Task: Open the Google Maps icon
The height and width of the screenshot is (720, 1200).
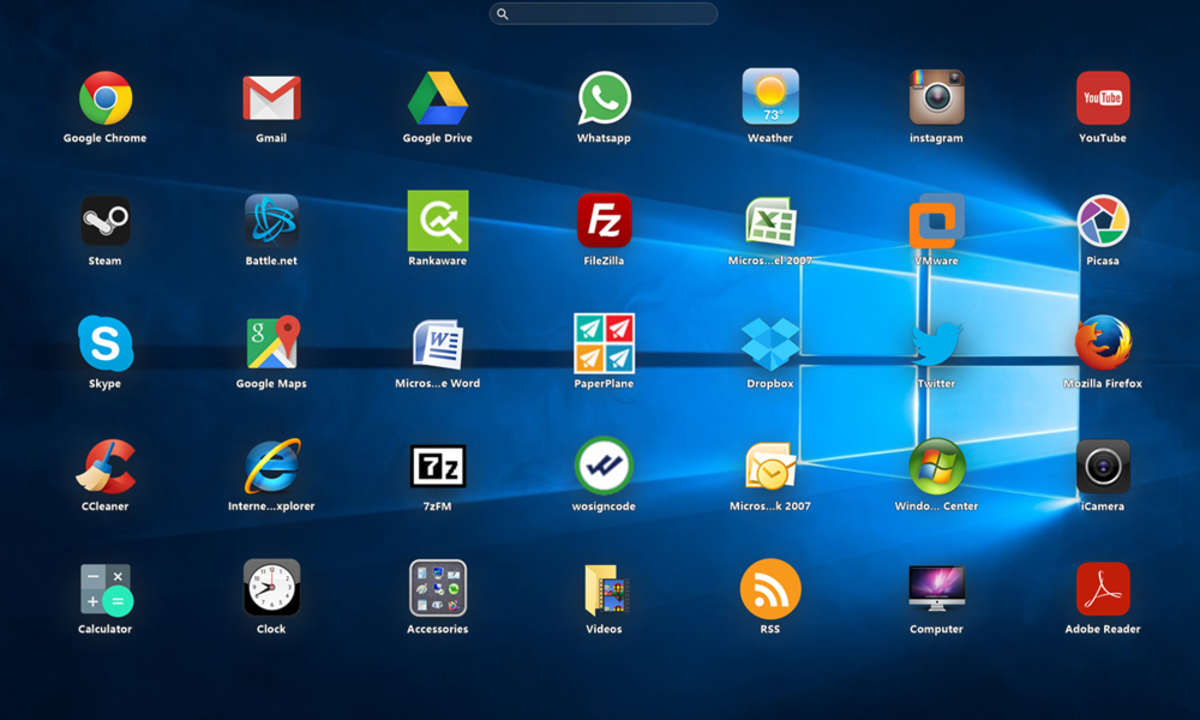Action: click(272, 343)
